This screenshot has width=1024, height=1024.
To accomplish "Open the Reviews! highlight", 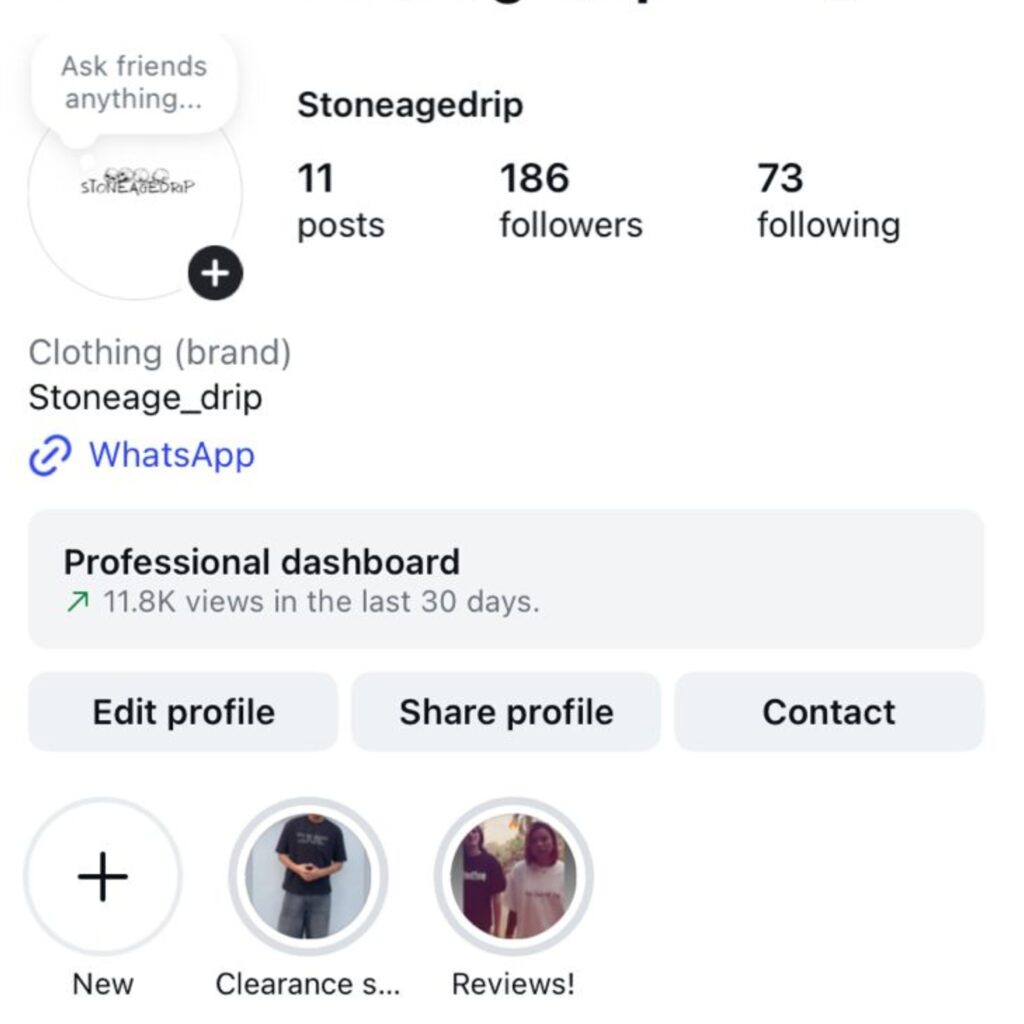I will 513,877.
